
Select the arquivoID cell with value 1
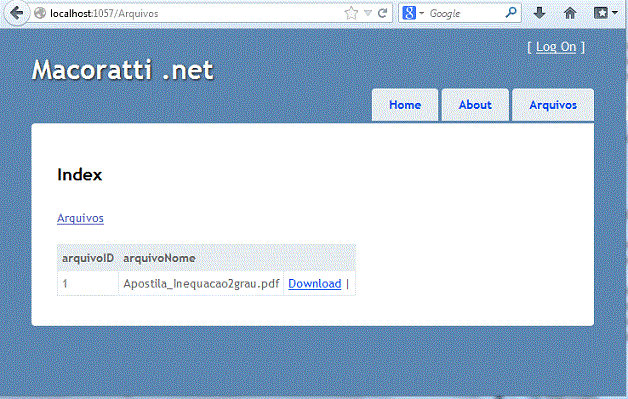click(x=88, y=284)
